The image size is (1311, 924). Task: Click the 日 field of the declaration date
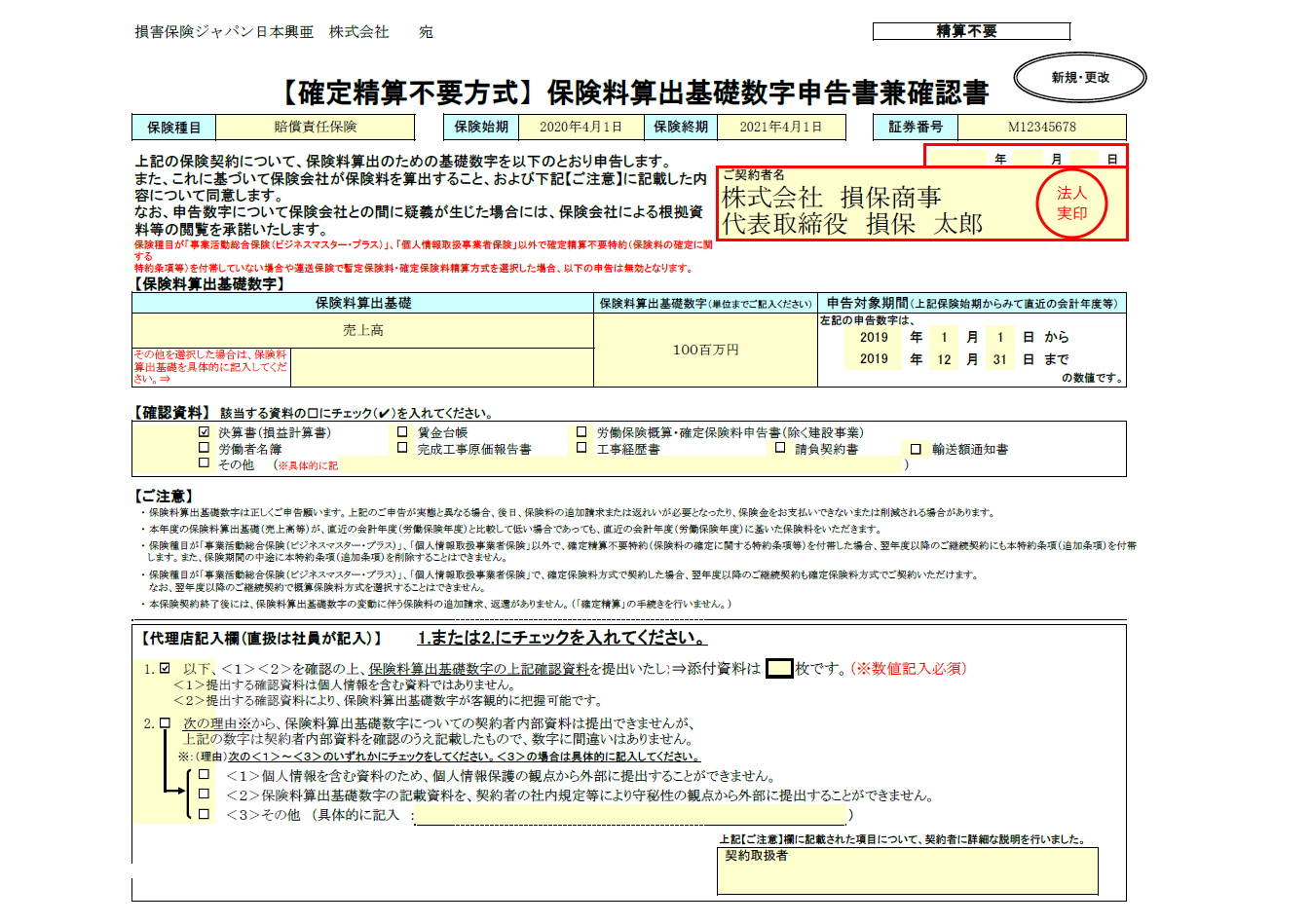point(1084,158)
